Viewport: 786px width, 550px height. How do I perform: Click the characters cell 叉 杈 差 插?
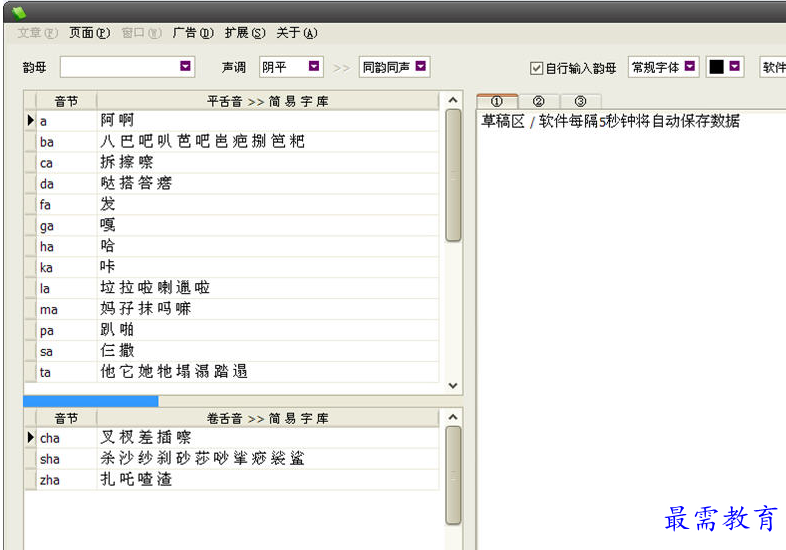tap(268, 437)
